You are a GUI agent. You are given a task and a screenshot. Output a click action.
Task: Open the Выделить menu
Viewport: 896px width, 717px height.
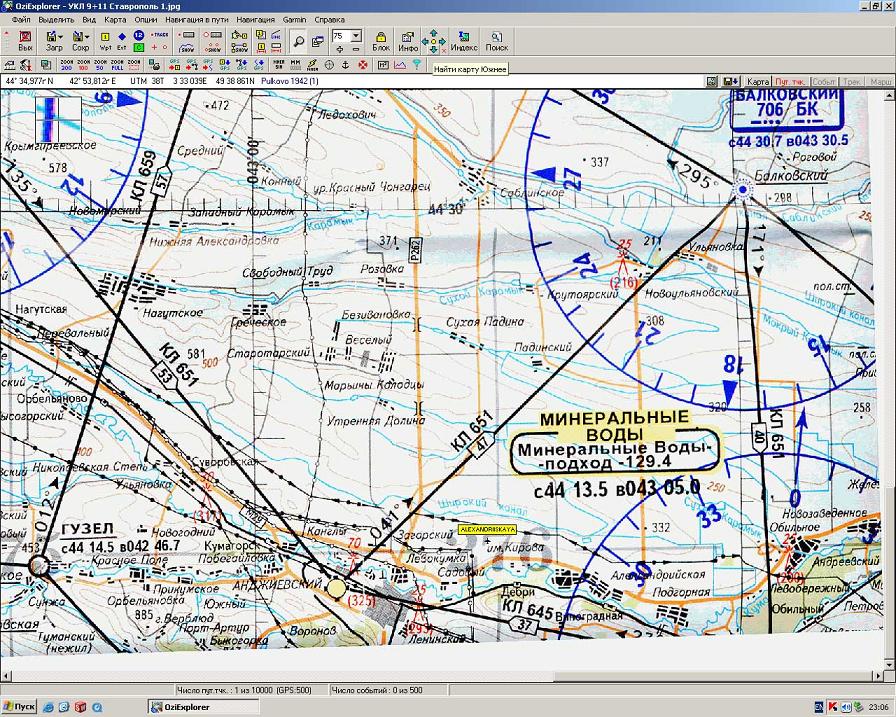(56, 19)
